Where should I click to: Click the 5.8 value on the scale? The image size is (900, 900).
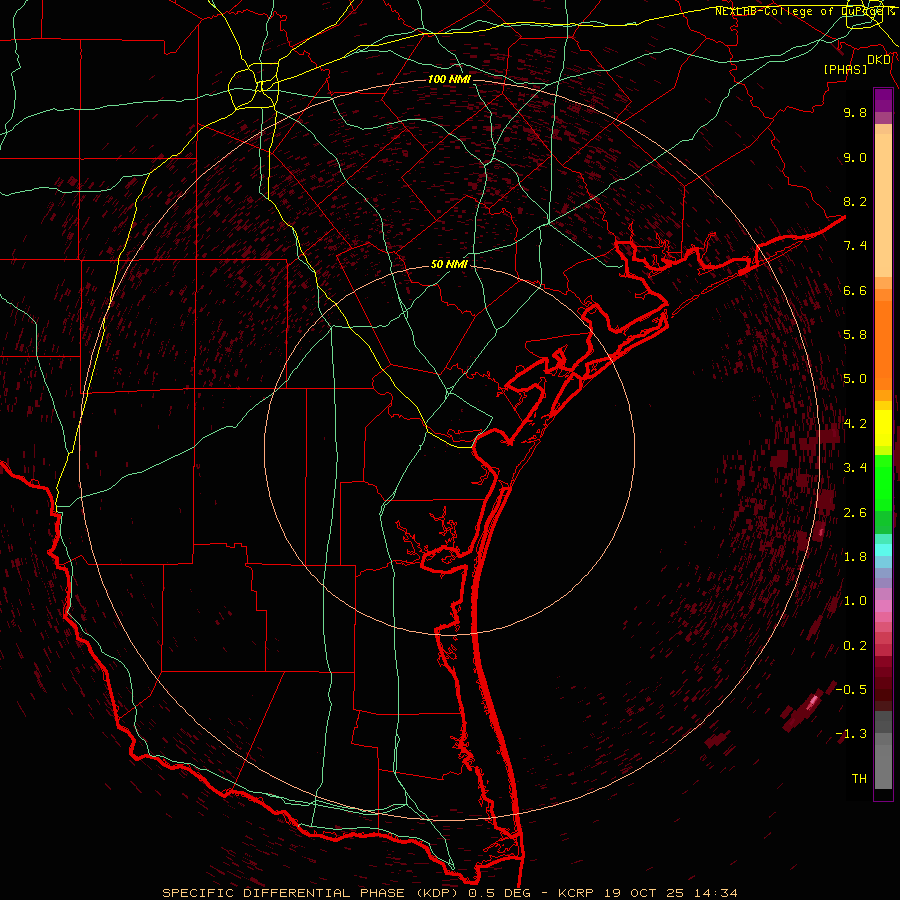855,335
